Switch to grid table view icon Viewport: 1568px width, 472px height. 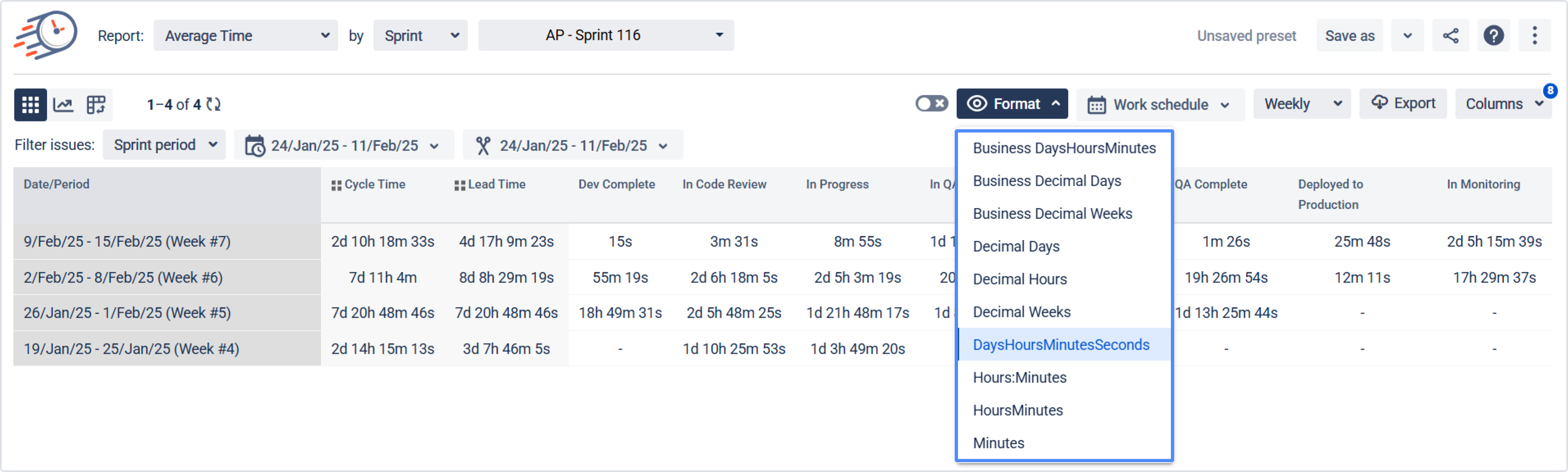click(x=30, y=105)
